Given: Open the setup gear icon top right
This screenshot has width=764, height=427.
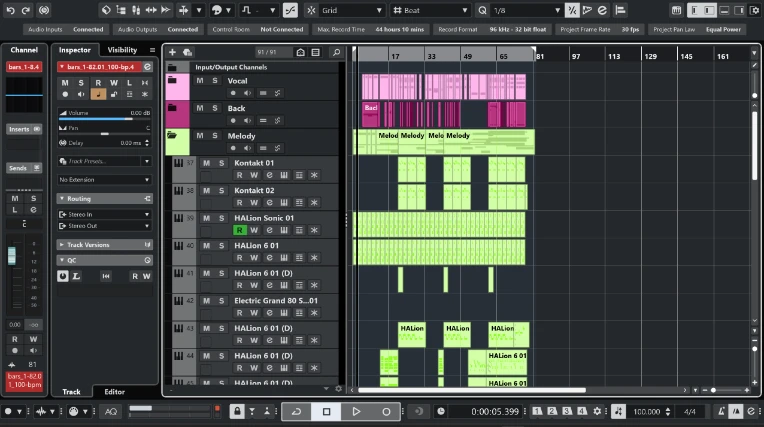Looking at the screenshot, I should (x=753, y=10).
